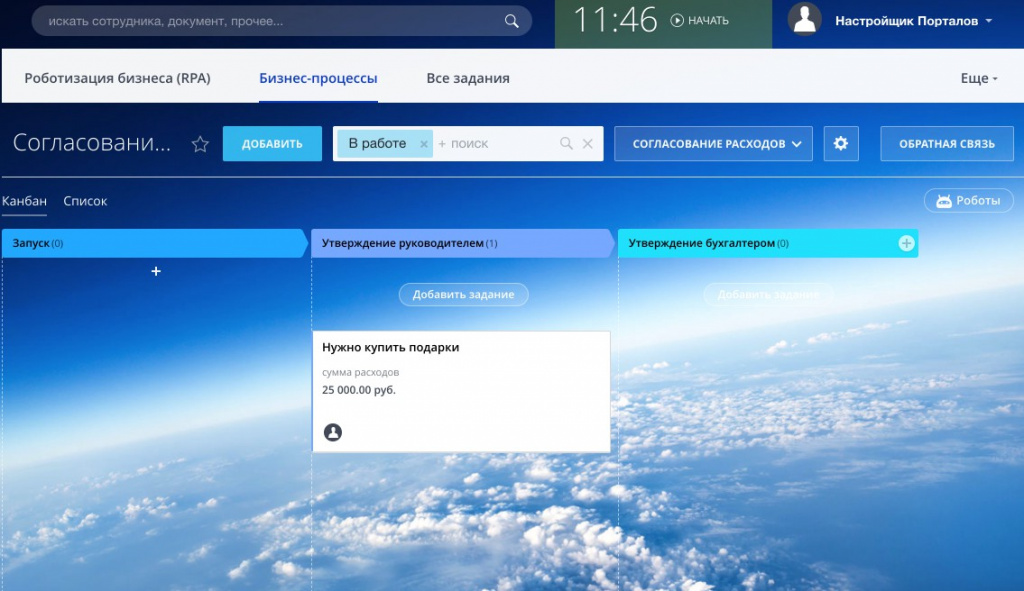The height and width of the screenshot is (591, 1024).
Task: Open the Роботизация бизнеса (RPA) tab
Action: point(117,78)
